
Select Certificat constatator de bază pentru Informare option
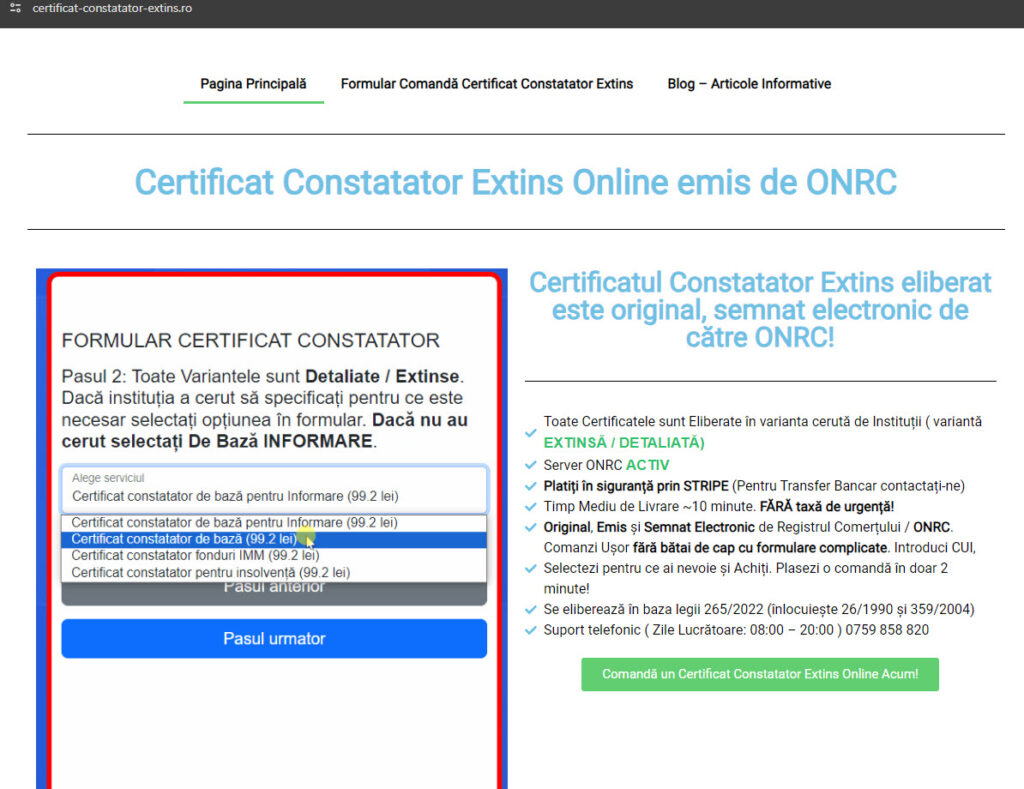coord(234,523)
